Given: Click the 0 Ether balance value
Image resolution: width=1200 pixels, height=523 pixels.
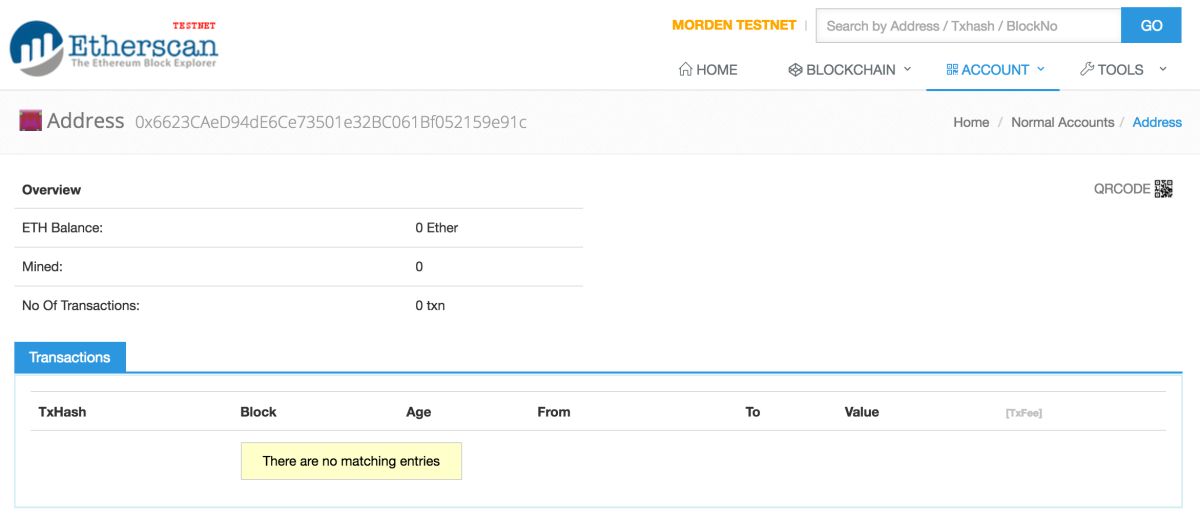Looking at the screenshot, I should 437,228.
